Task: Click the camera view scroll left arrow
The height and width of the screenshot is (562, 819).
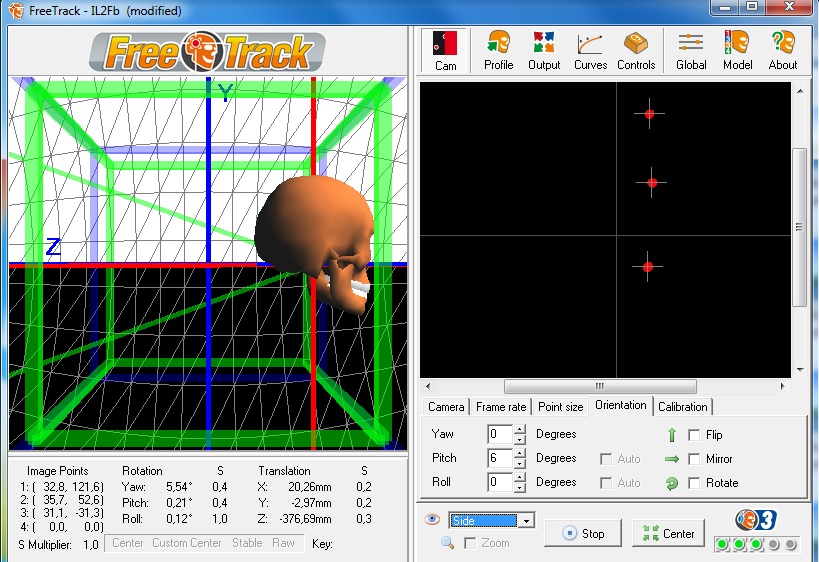Action: pyautogui.click(x=428, y=387)
